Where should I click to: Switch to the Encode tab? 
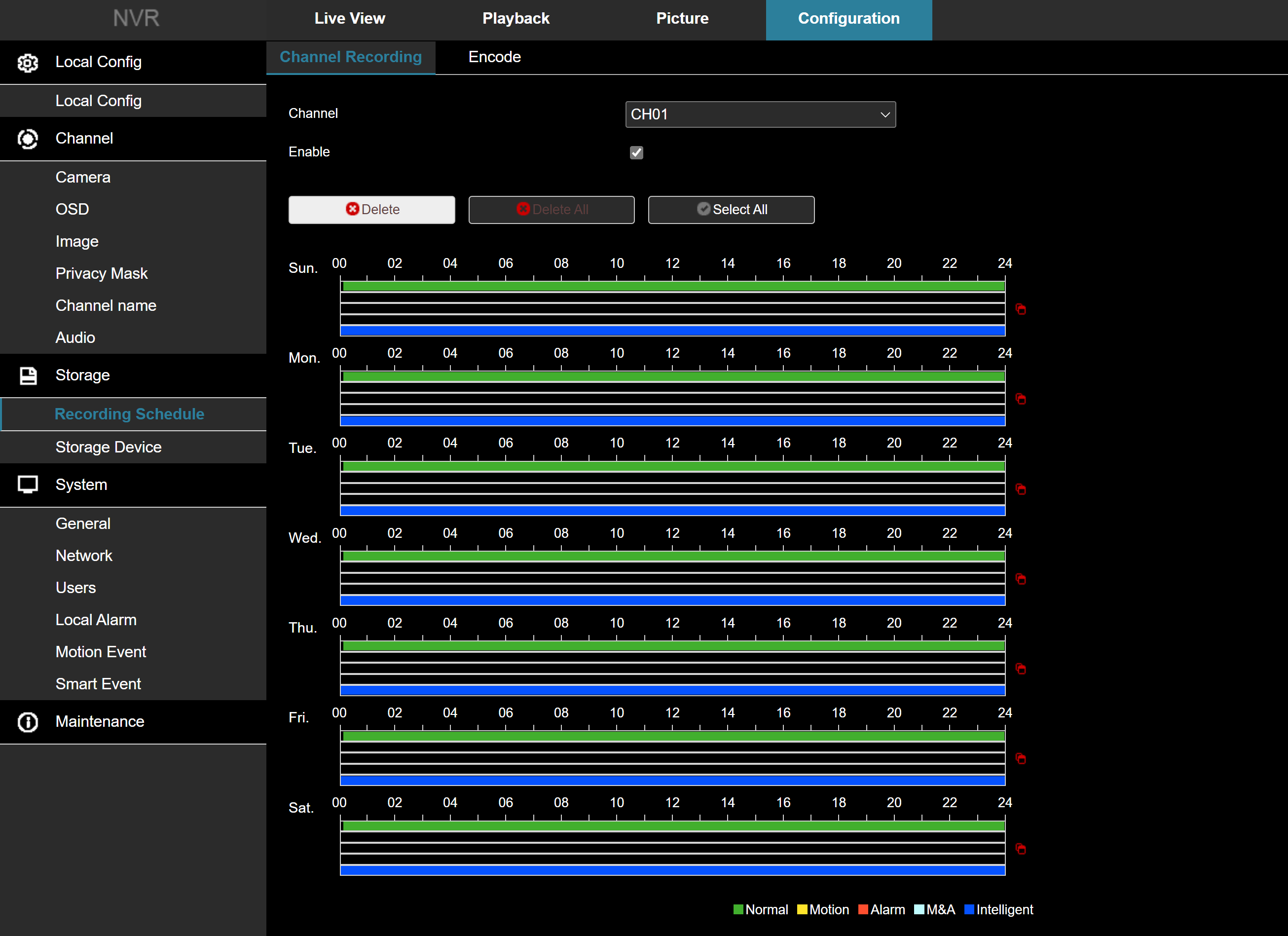tap(494, 57)
